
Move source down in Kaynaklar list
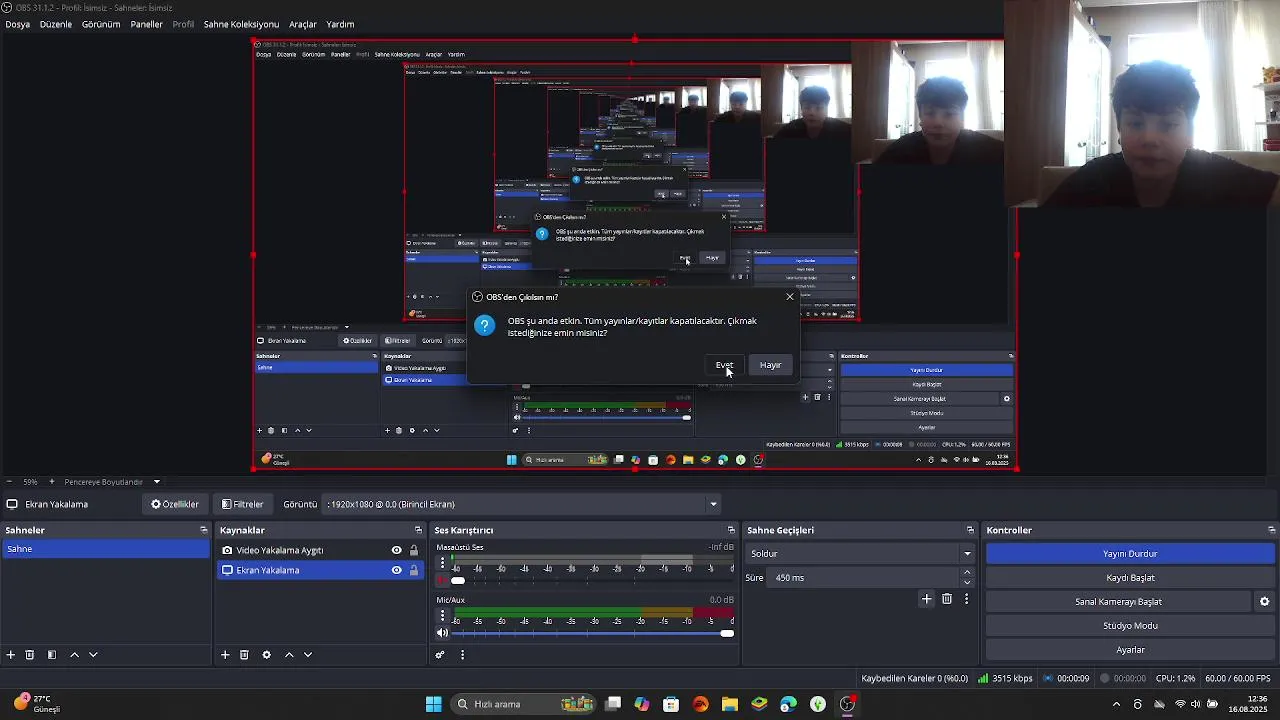[x=308, y=655]
